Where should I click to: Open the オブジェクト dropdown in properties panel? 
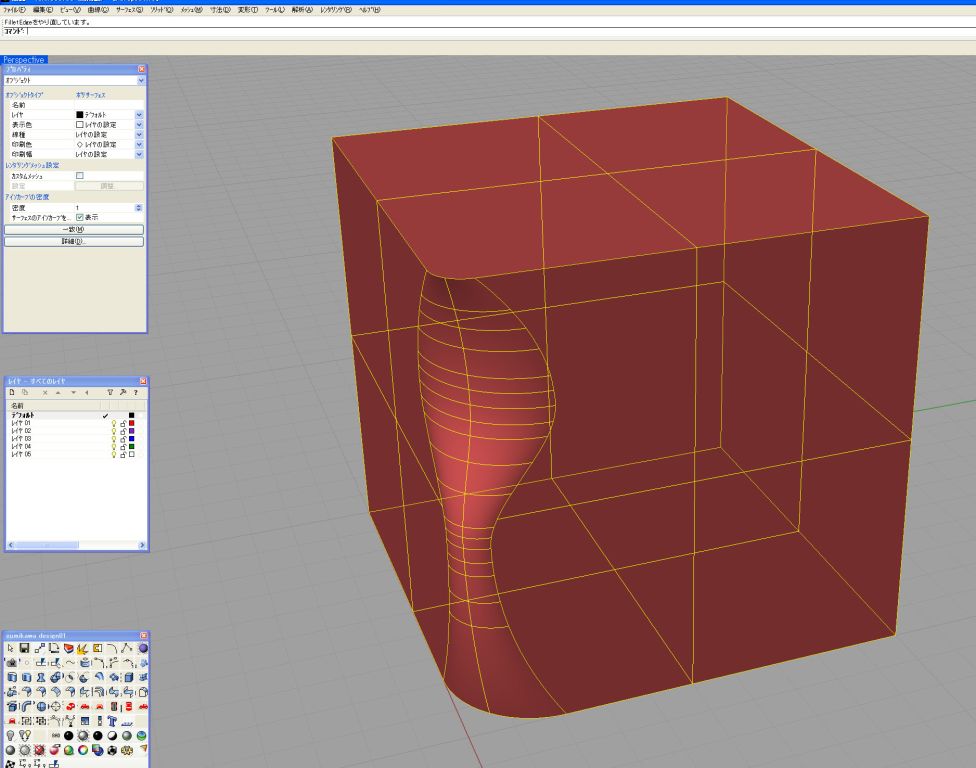(141, 80)
